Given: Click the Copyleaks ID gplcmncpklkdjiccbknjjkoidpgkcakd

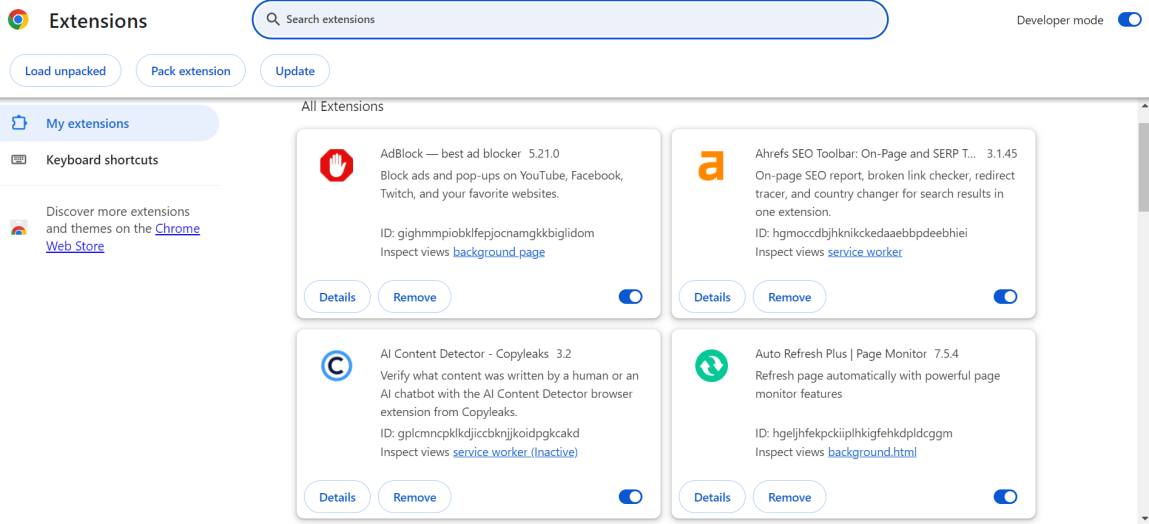Looking at the screenshot, I should coord(488,432).
